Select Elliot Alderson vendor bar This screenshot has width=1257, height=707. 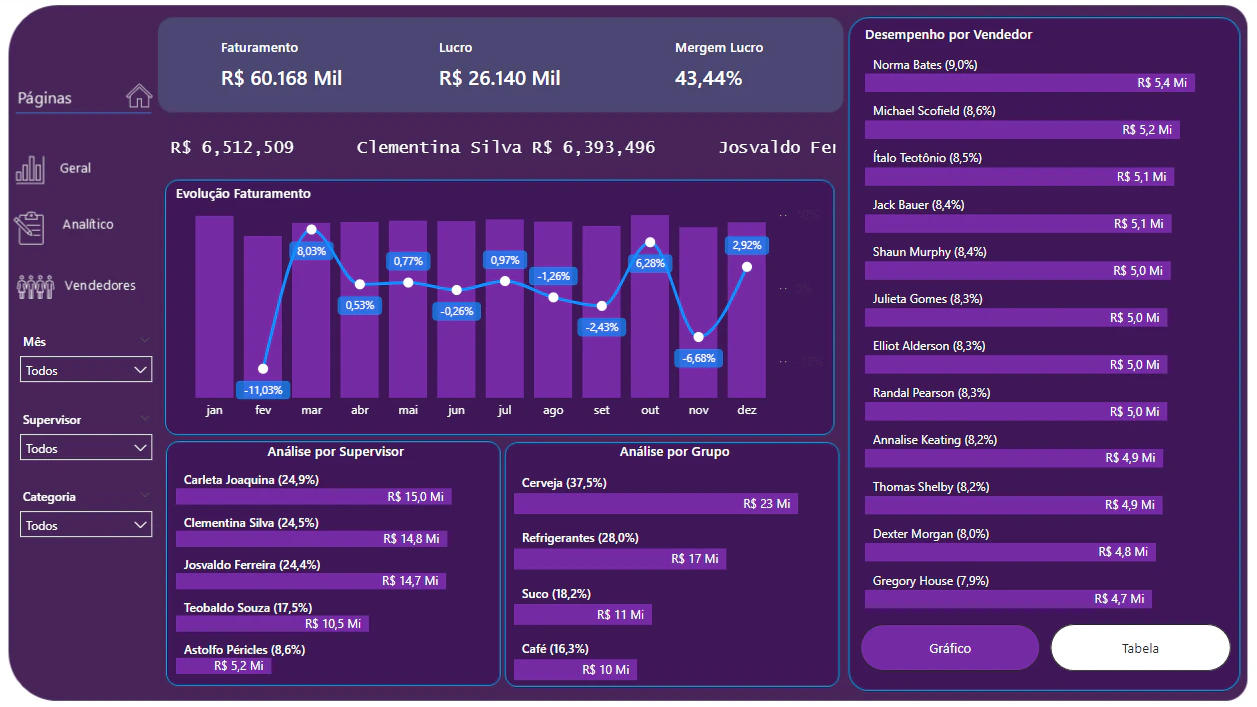1016,364
